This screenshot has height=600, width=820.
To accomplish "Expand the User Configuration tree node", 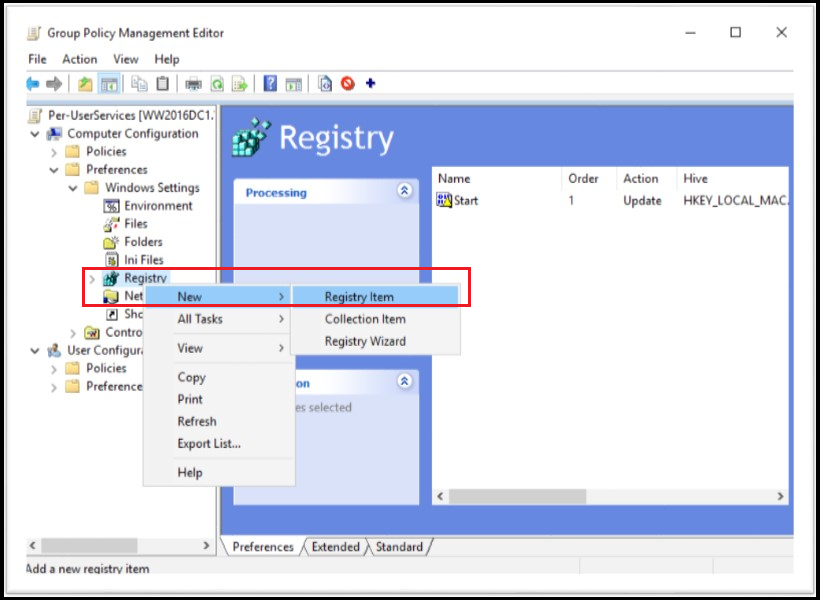I will click(x=36, y=350).
